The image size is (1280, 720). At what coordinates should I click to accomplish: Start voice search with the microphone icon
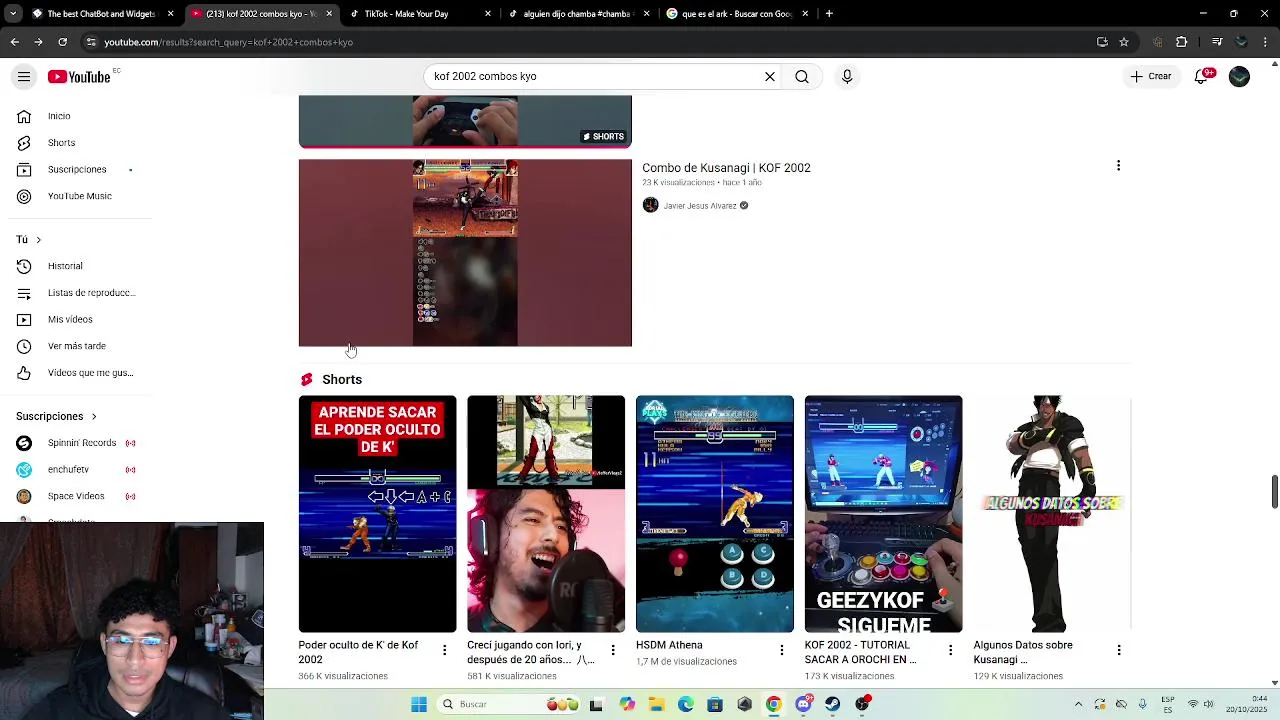pyautogui.click(x=847, y=76)
